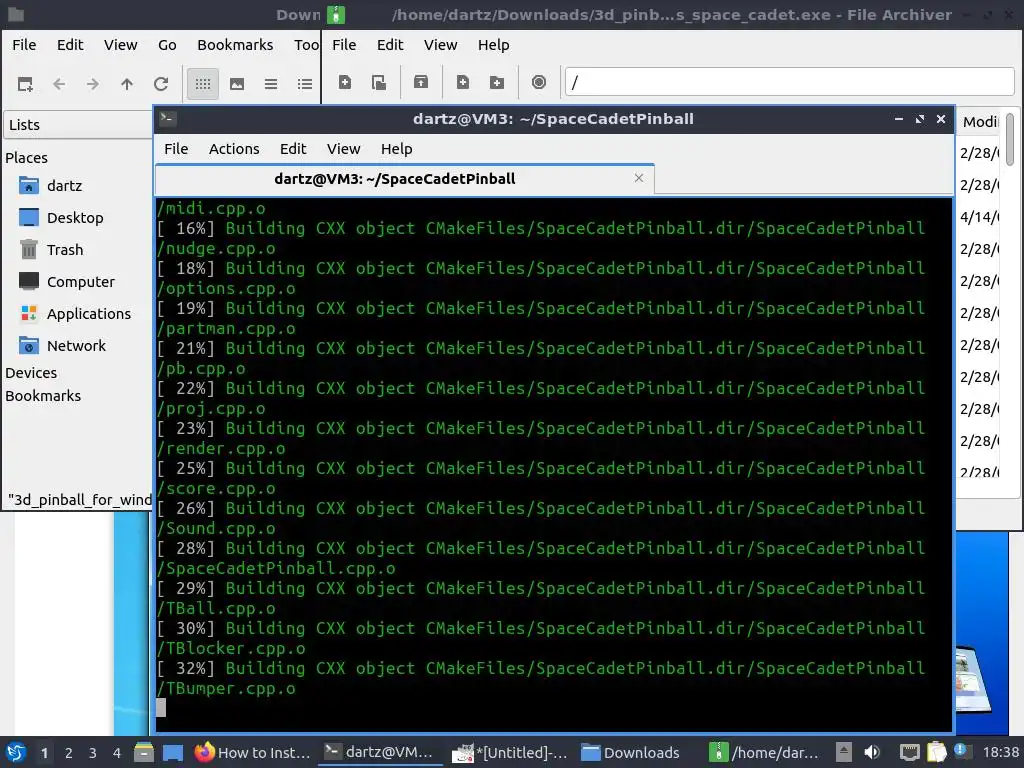
Task: Switch file manager to thumbnail view
Action: coord(236,84)
